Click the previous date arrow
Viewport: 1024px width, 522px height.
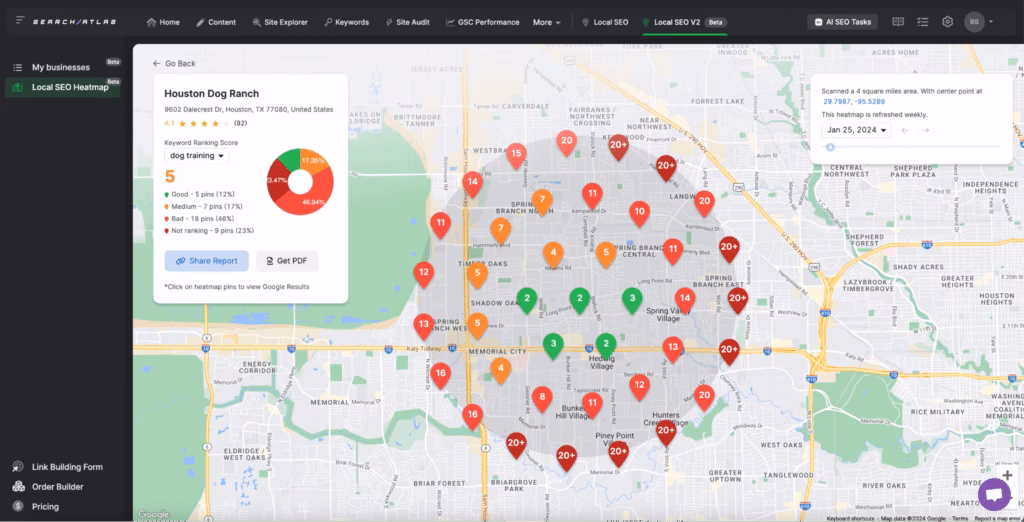[x=905, y=130]
